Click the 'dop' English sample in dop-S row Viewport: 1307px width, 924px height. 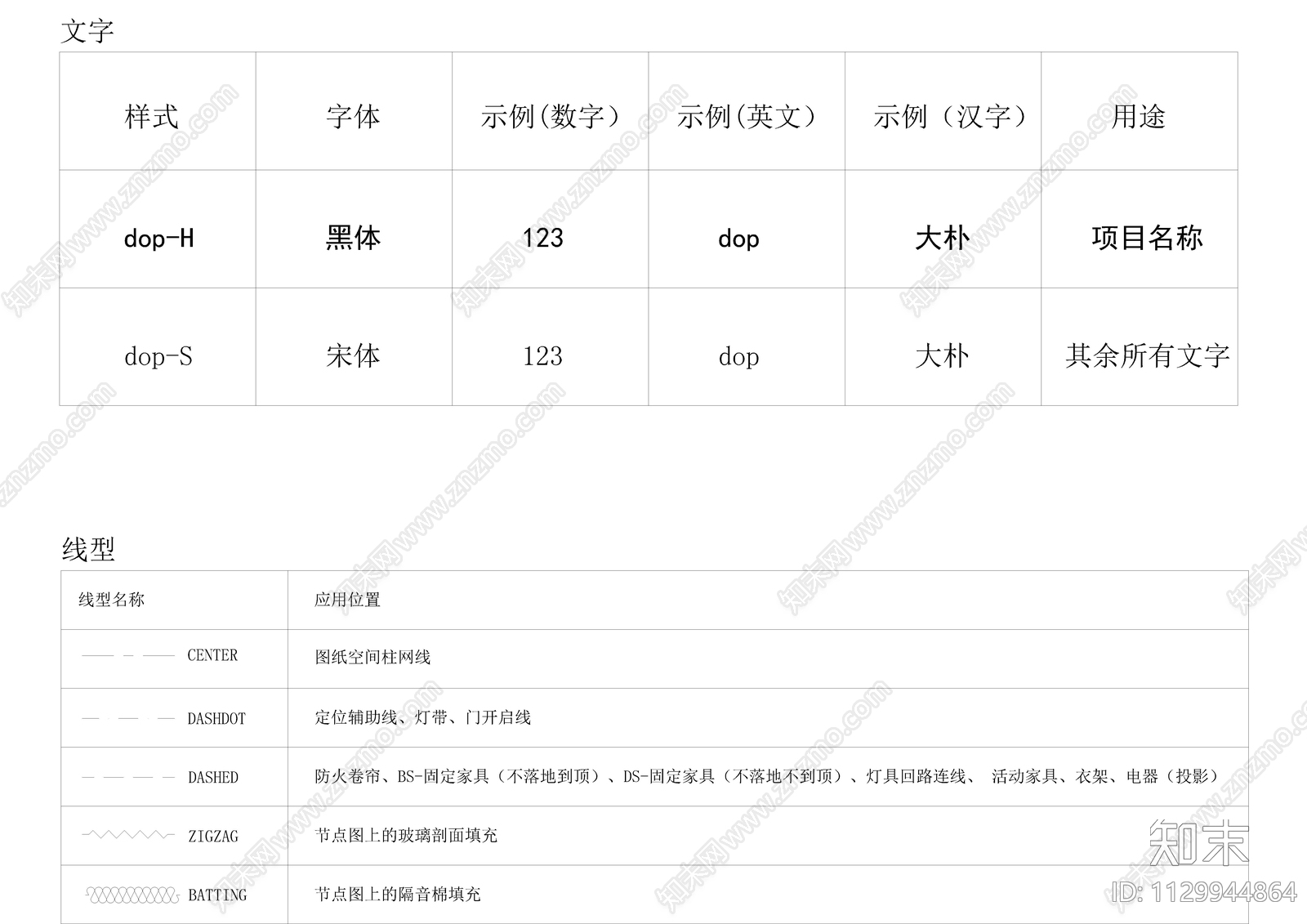[738, 357]
